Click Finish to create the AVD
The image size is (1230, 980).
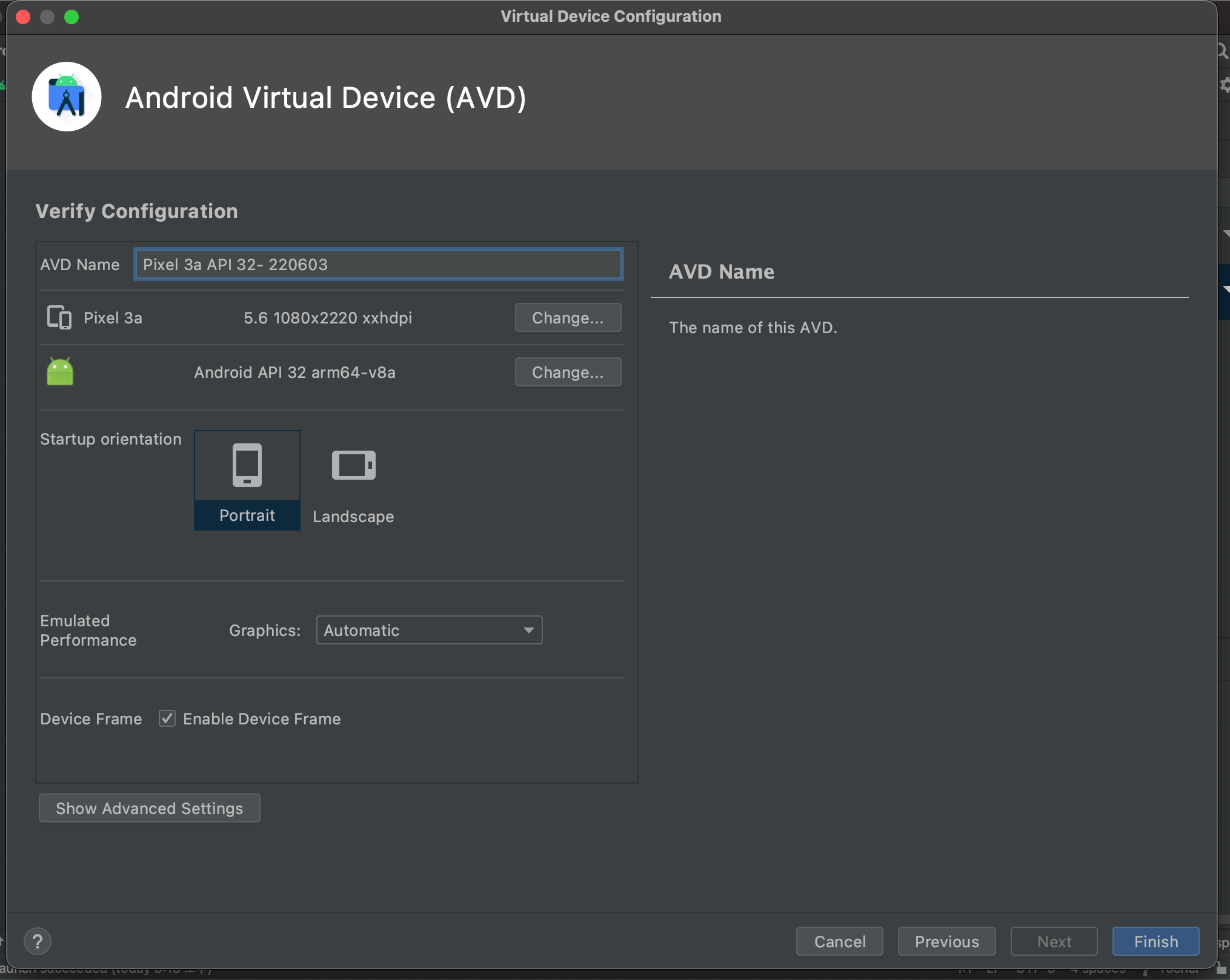click(1155, 941)
